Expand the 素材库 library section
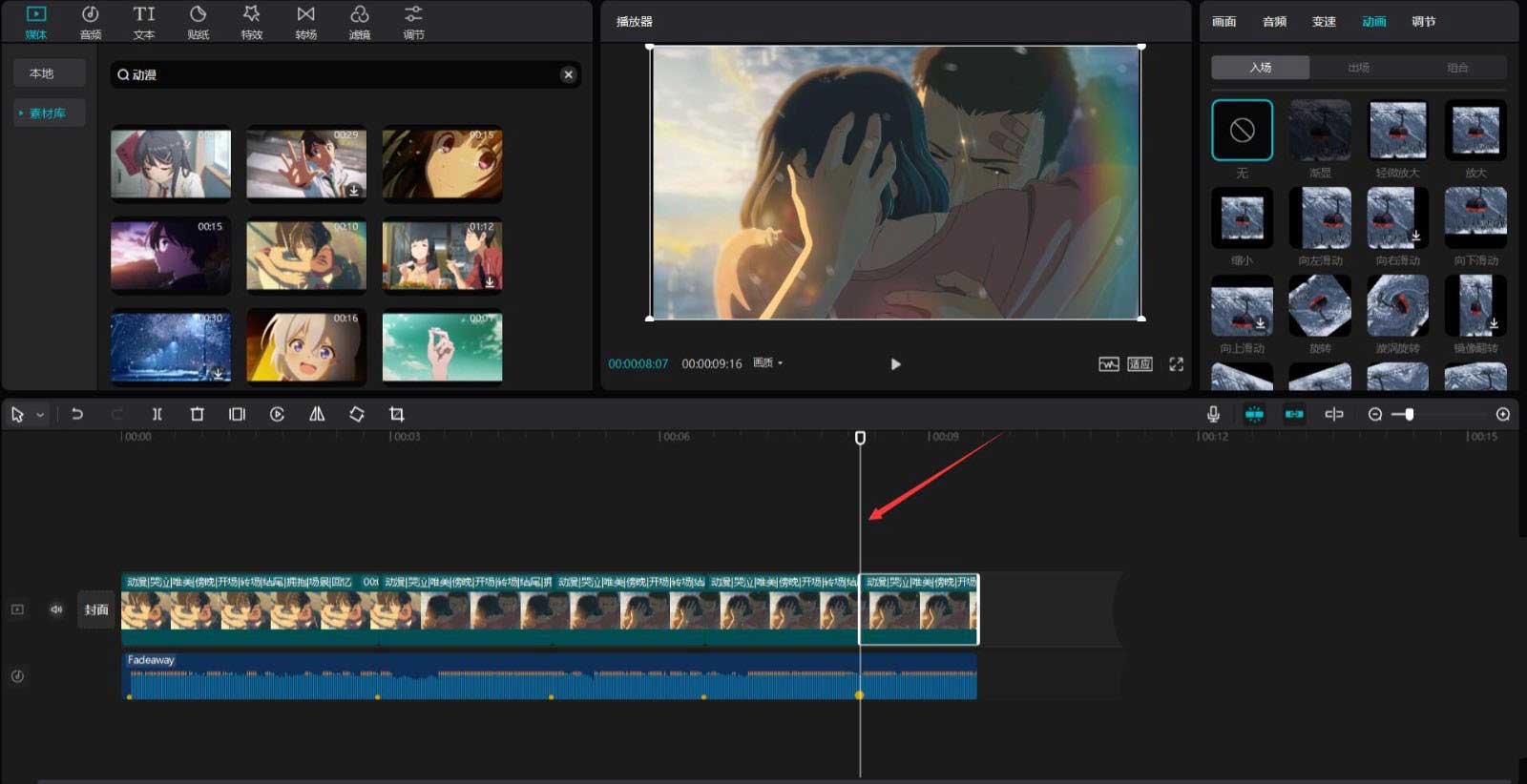This screenshot has height=784, width=1527. tap(50, 113)
